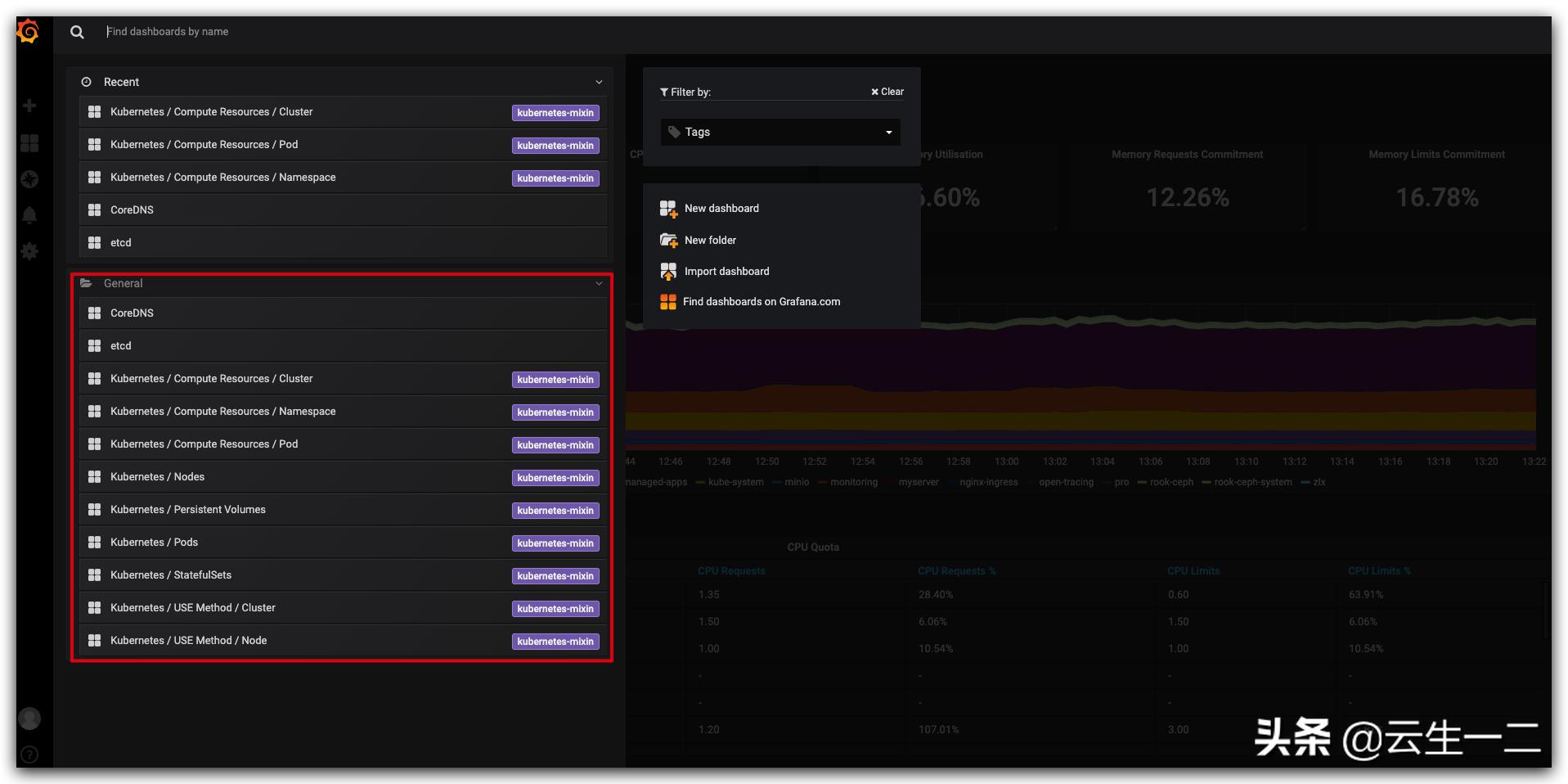The width and height of the screenshot is (1568, 784).
Task: Select the kubernetes-mixin tag on Kubernetes / Nodes
Action: (555, 478)
